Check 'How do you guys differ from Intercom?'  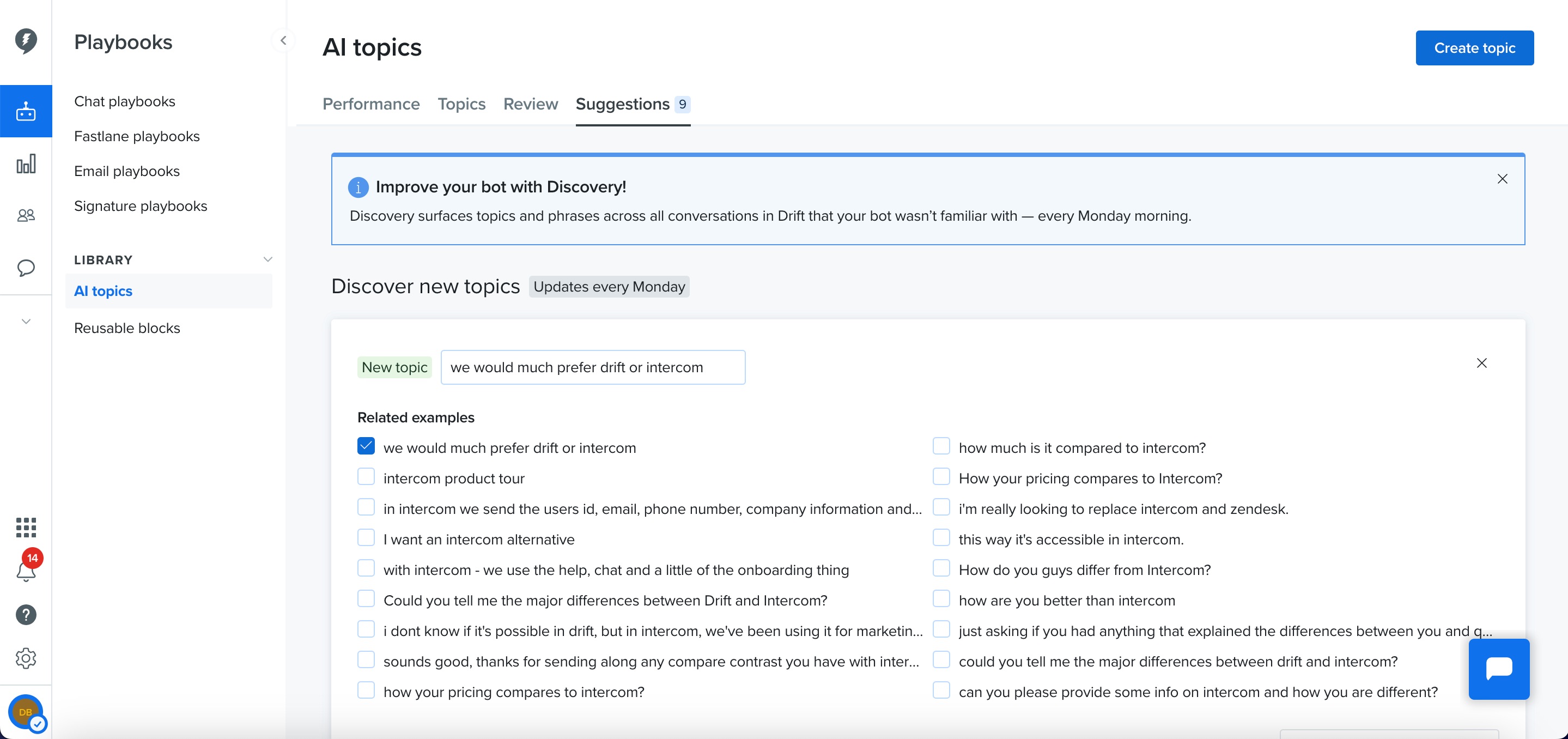pyautogui.click(x=941, y=568)
